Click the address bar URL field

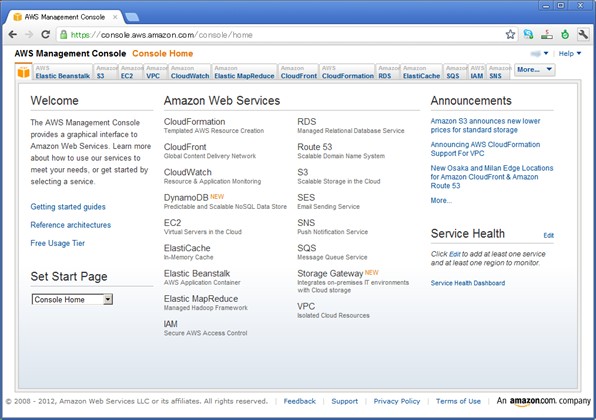(281, 35)
